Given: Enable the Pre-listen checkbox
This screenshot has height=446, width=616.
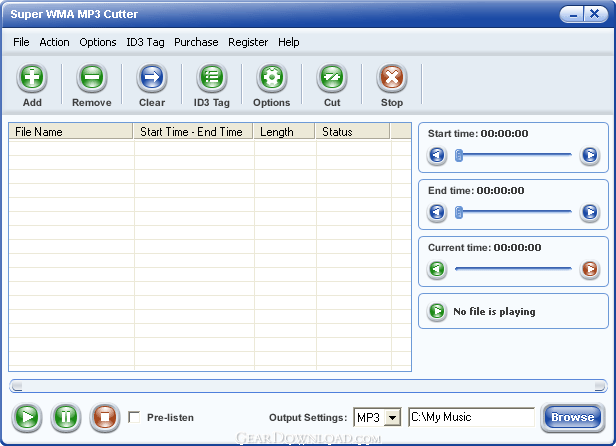Looking at the screenshot, I should (134, 417).
